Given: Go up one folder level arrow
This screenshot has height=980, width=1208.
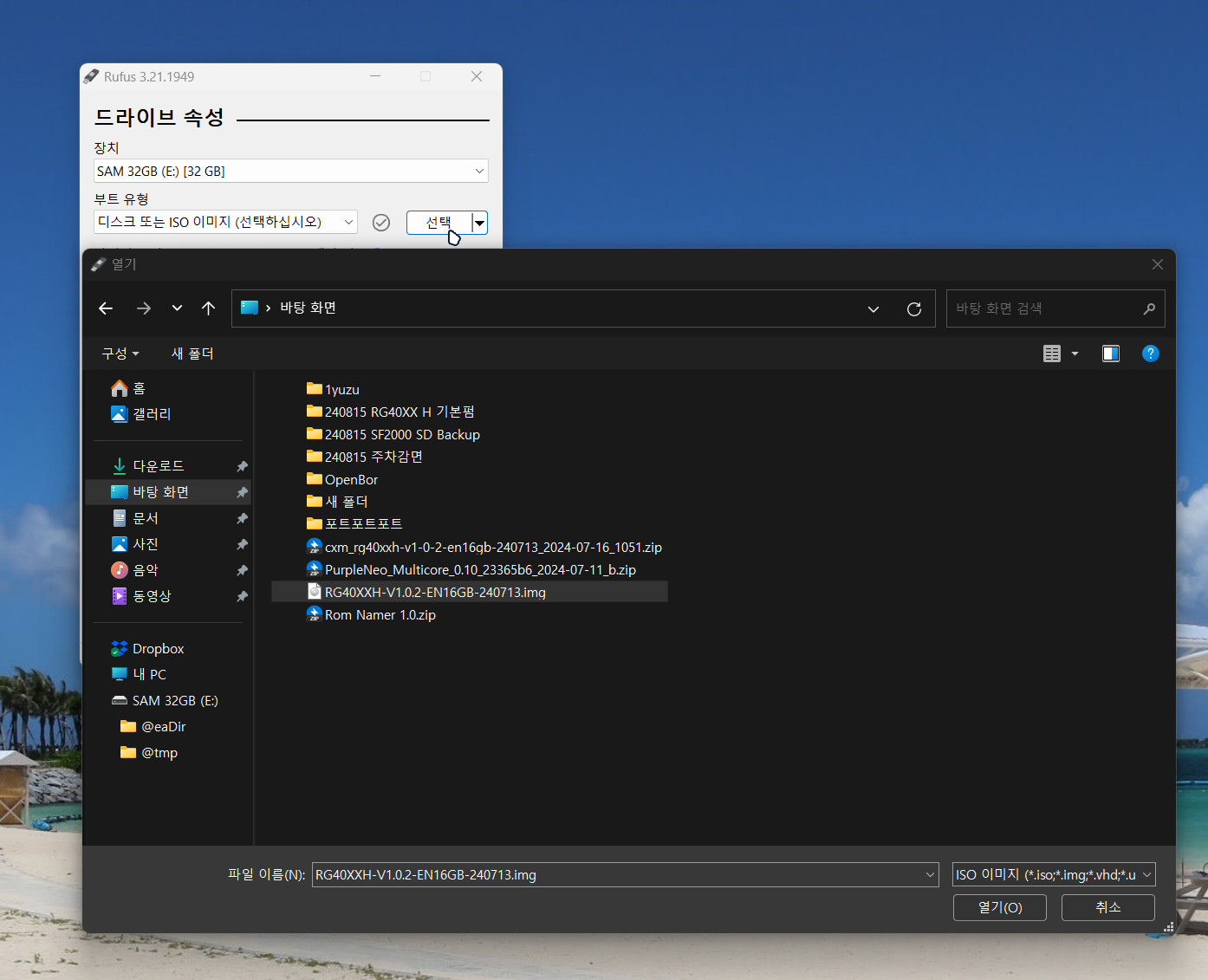Looking at the screenshot, I should (208, 308).
